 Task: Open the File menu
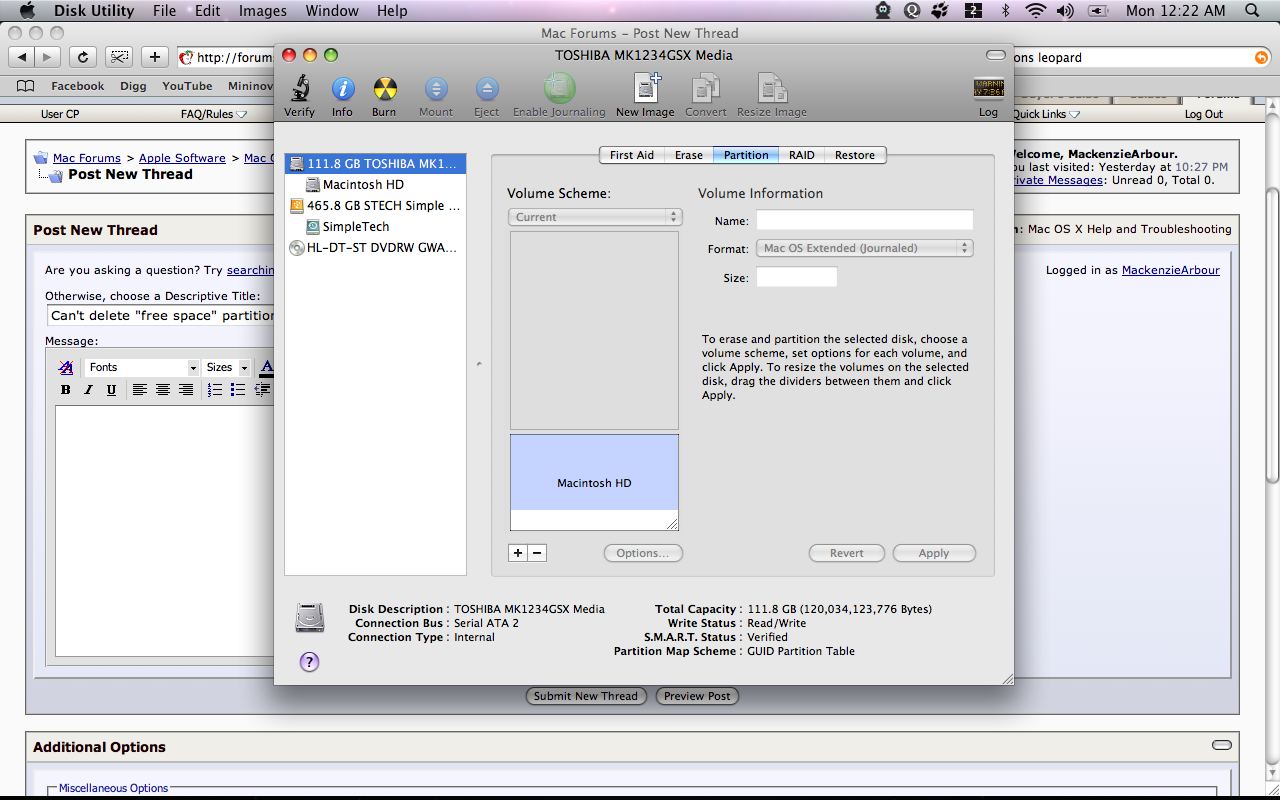point(165,11)
